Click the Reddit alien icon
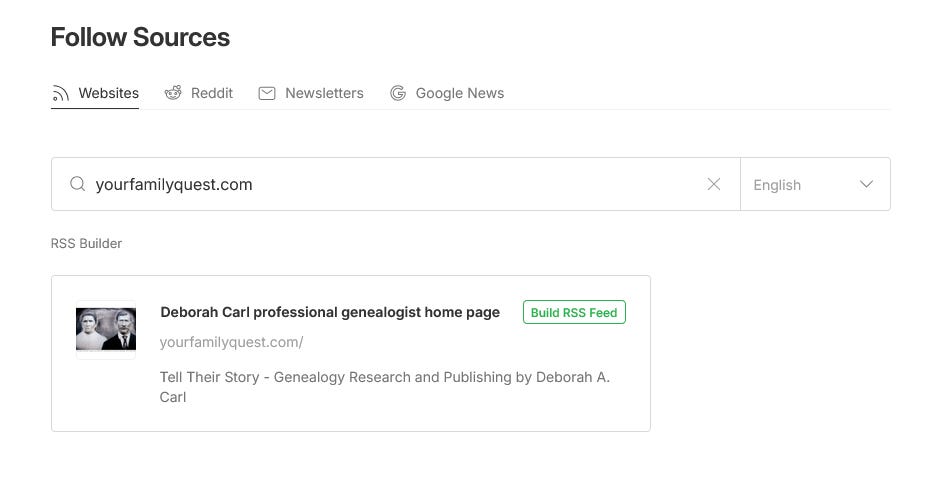The height and width of the screenshot is (494, 951). tap(173, 93)
